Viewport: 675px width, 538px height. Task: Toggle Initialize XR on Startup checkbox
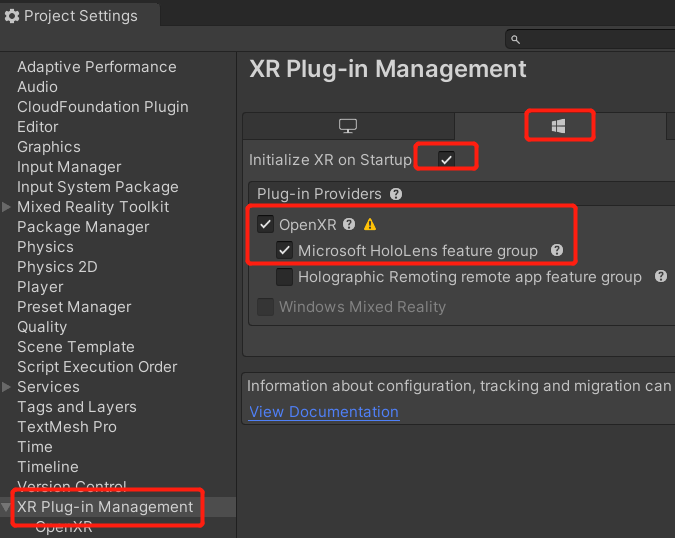click(446, 159)
